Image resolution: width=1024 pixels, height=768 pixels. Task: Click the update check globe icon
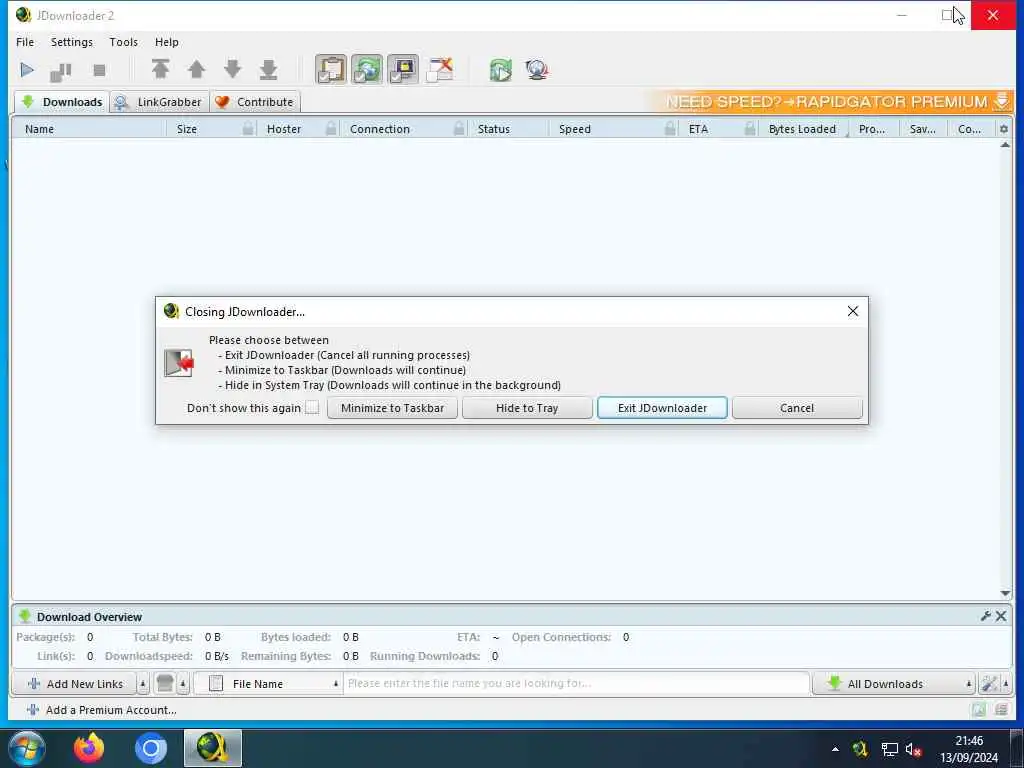pyautogui.click(x=537, y=70)
